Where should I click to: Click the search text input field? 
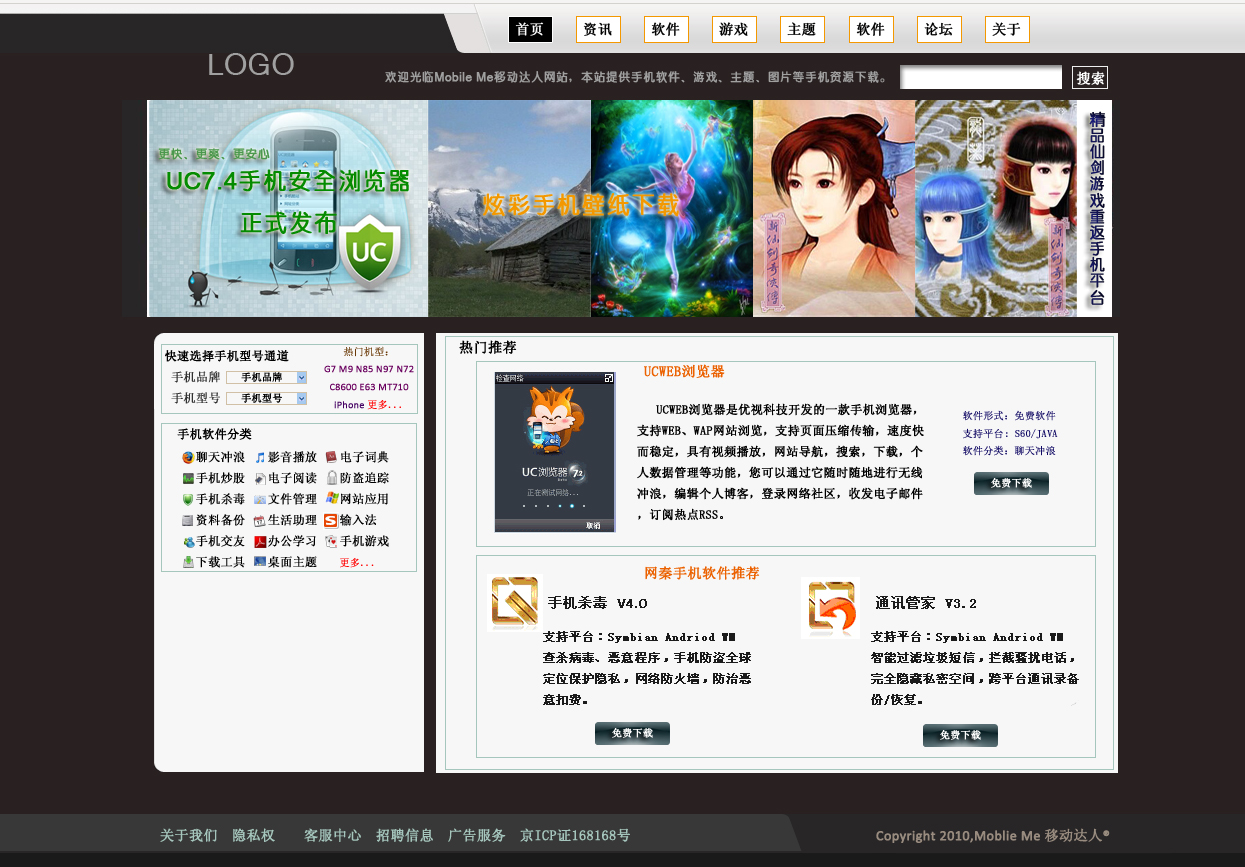(x=981, y=77)
